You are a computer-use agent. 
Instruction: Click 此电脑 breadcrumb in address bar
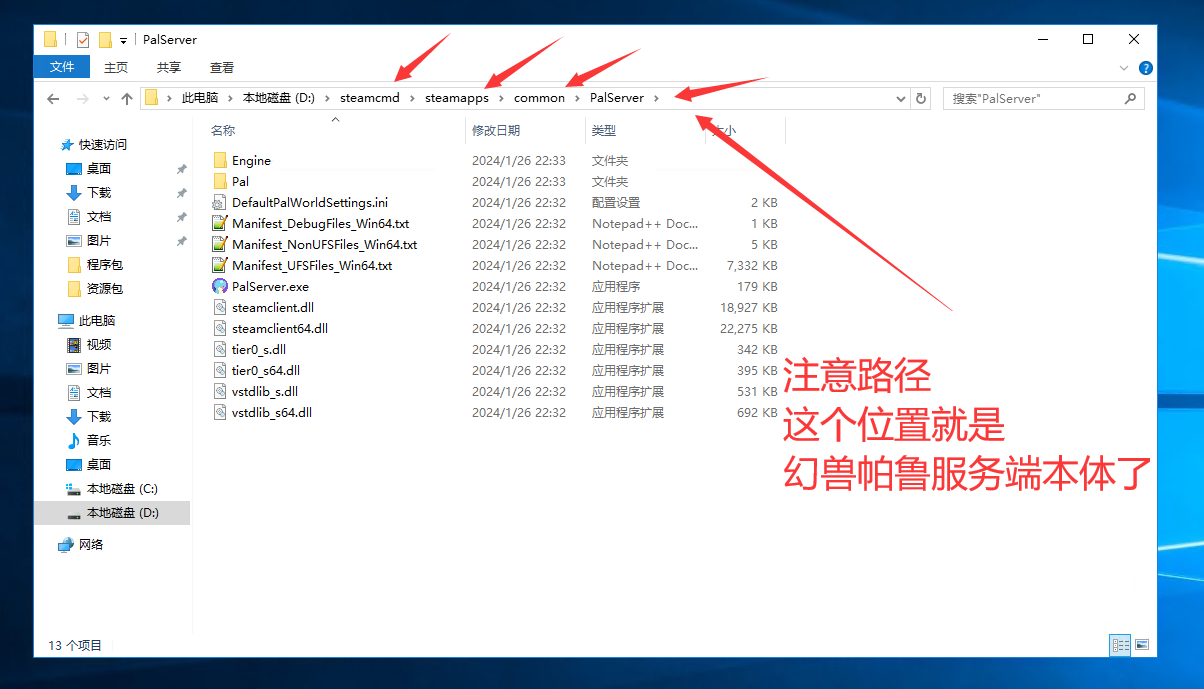[x=199, y=98]
